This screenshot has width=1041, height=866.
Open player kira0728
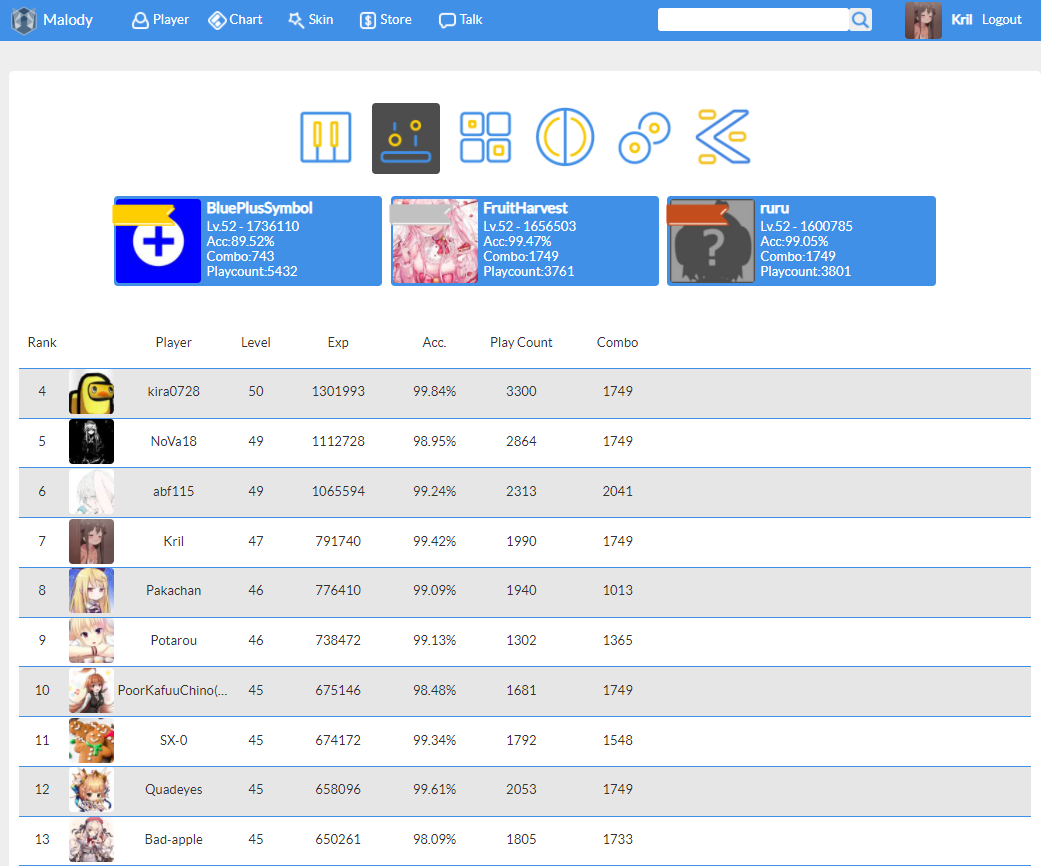(x=173, y=391)
